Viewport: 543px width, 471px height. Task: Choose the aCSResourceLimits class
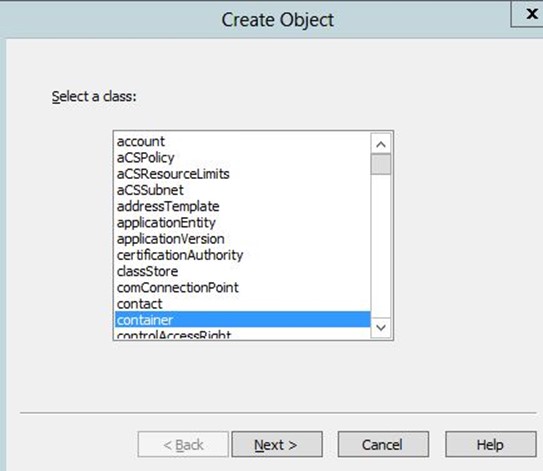click(242, 174)
